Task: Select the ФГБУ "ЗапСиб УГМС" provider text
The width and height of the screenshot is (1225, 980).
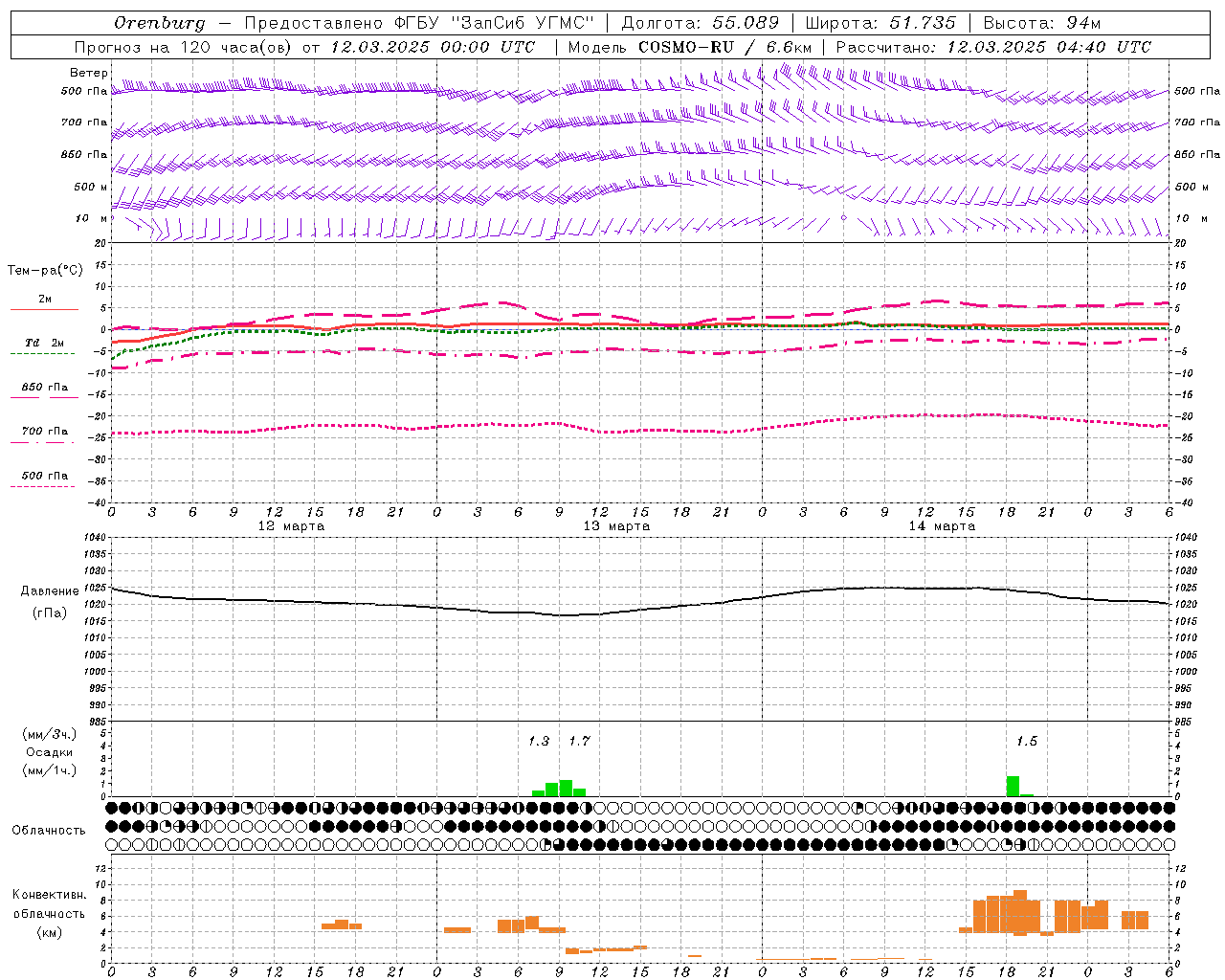Action: pos(495,23)
